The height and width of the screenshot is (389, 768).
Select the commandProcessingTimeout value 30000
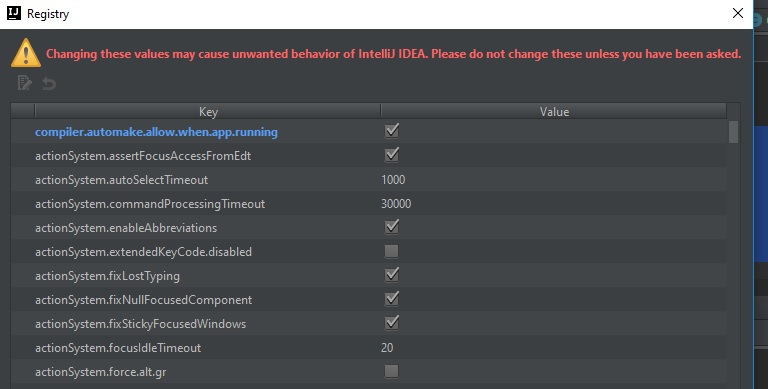tap(396, 204)
